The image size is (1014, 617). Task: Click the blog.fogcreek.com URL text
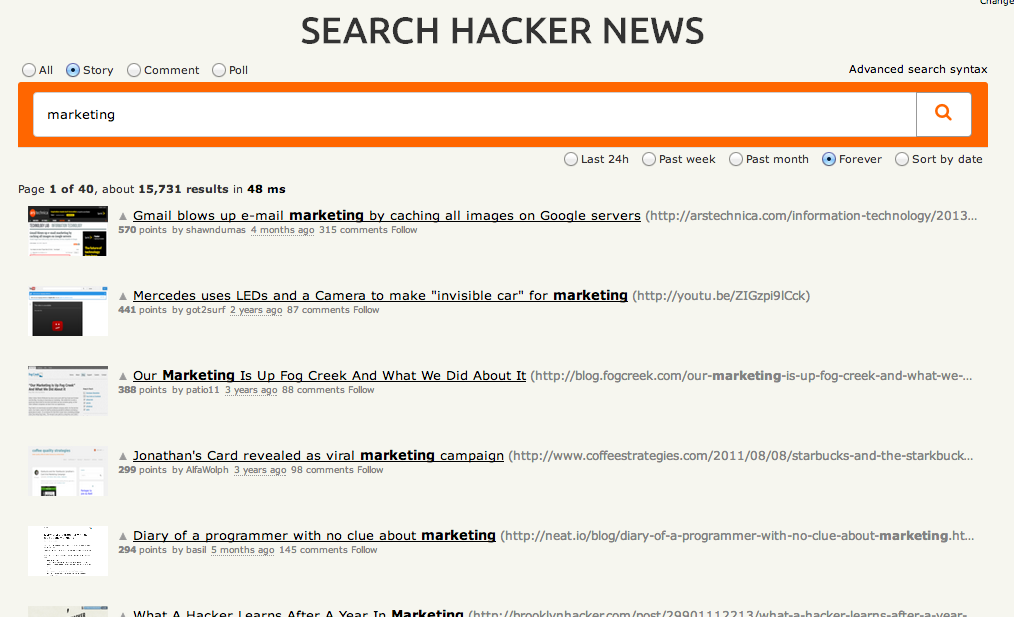(x=751, y=376)
